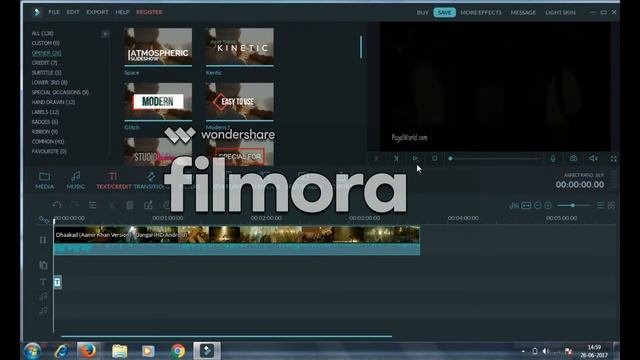Click the first music track note icon

coord(43,297)
